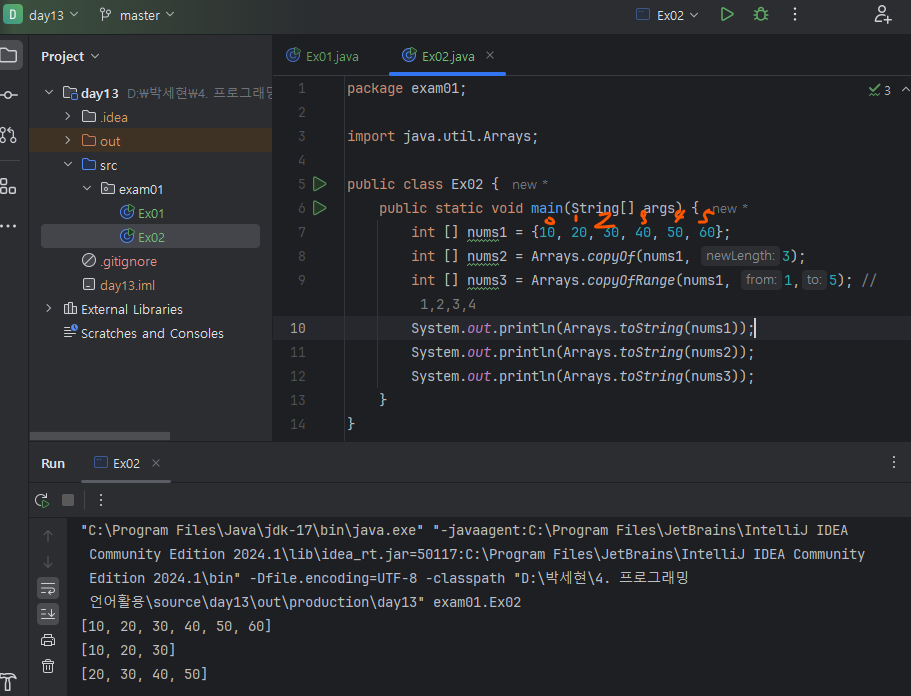911x696 pixels.
Task: Open the Build hammer tool window
Action: (9, 685)
